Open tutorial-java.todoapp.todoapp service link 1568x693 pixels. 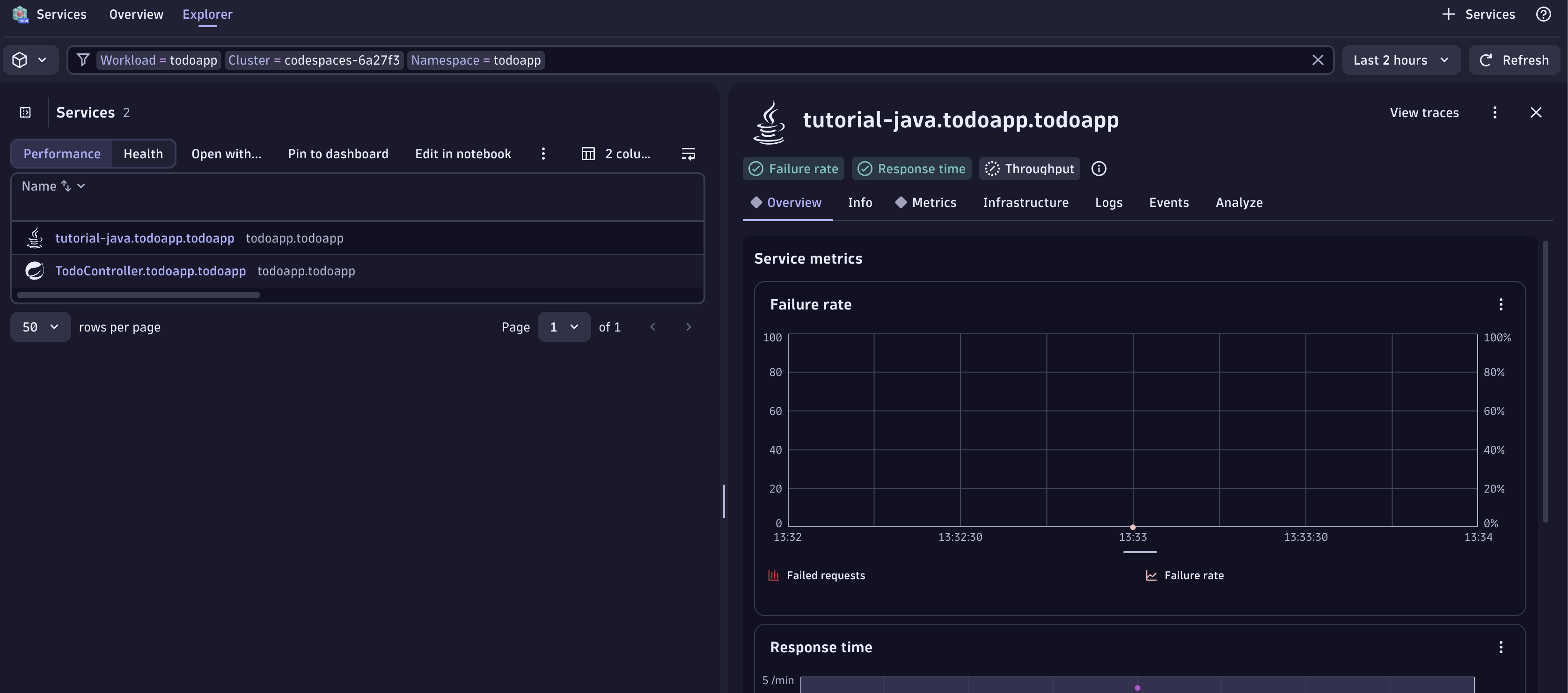(144, 238)
